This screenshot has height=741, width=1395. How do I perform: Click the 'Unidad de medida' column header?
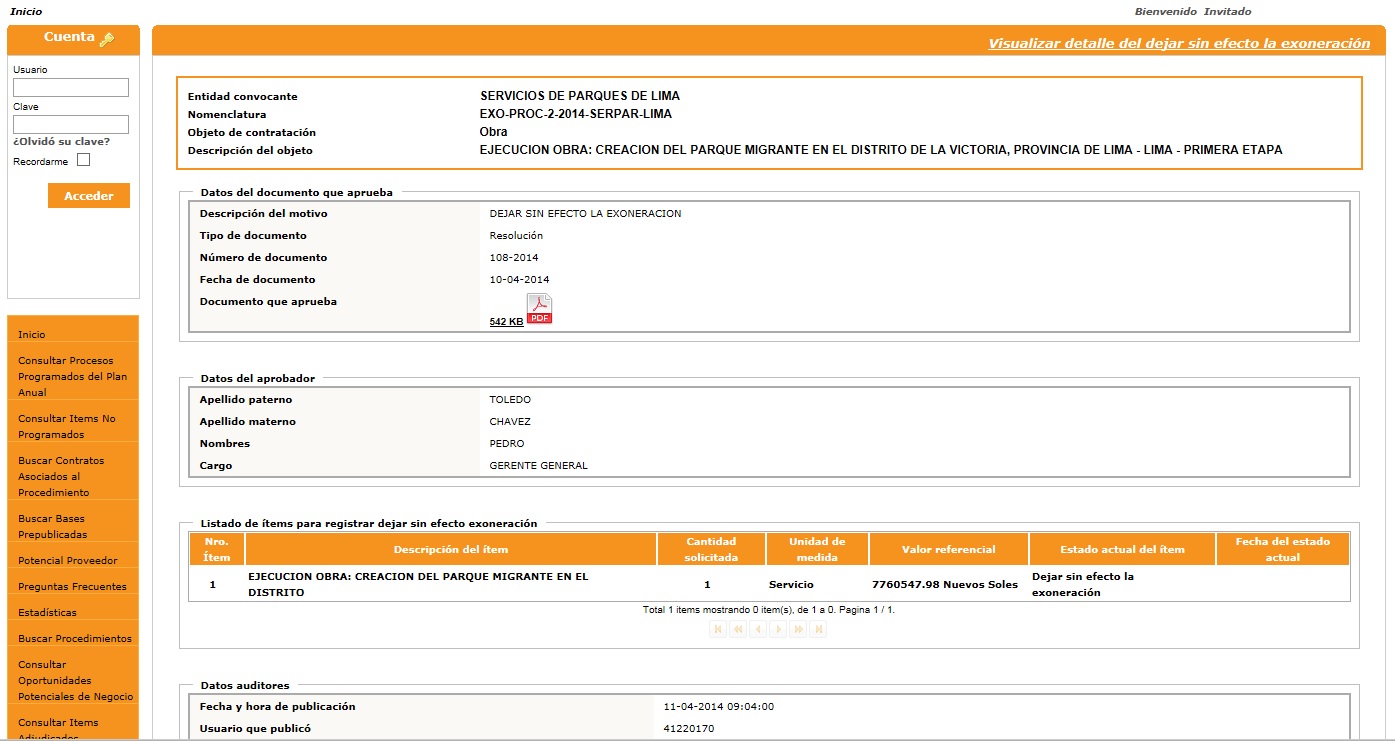[817, 549]
